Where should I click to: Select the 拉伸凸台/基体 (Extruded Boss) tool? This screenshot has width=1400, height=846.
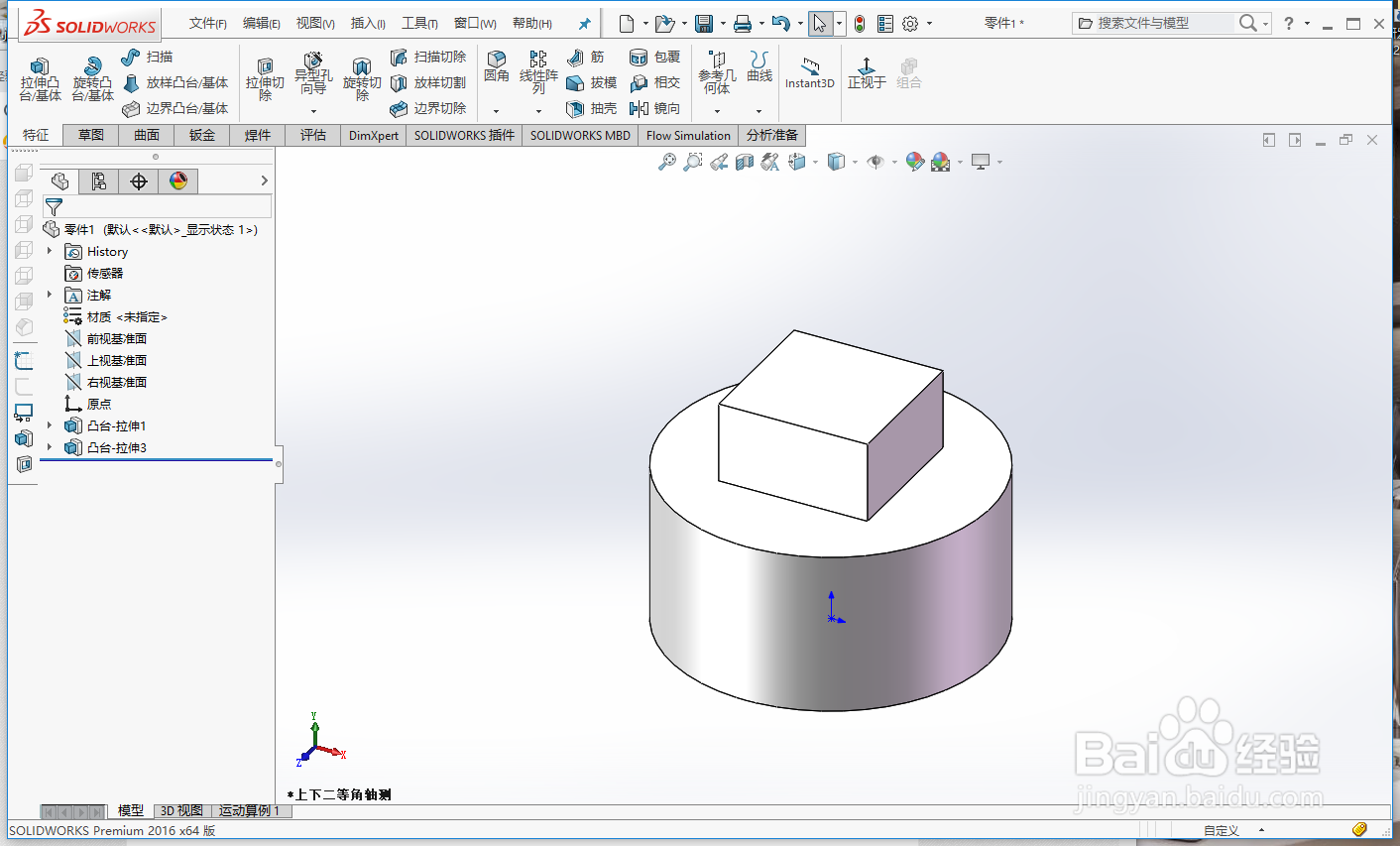point(40,79)
